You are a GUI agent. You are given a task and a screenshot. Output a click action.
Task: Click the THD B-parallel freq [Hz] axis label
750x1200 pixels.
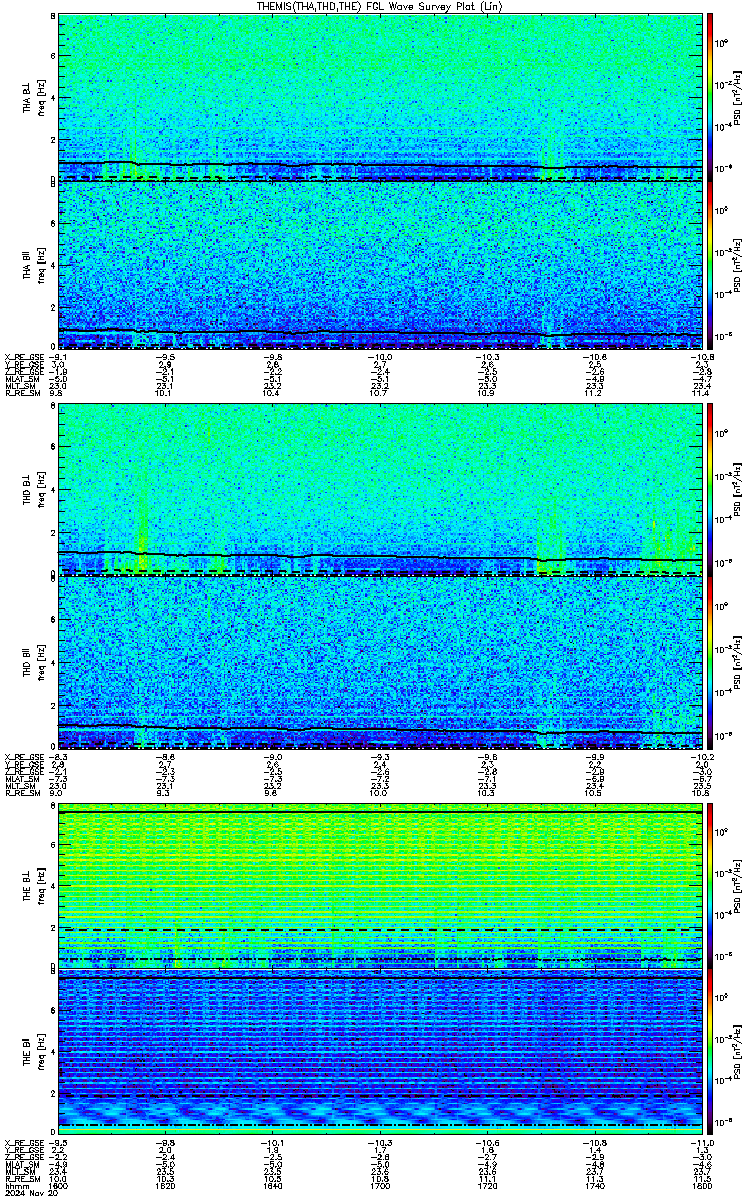tap(43, 661)
